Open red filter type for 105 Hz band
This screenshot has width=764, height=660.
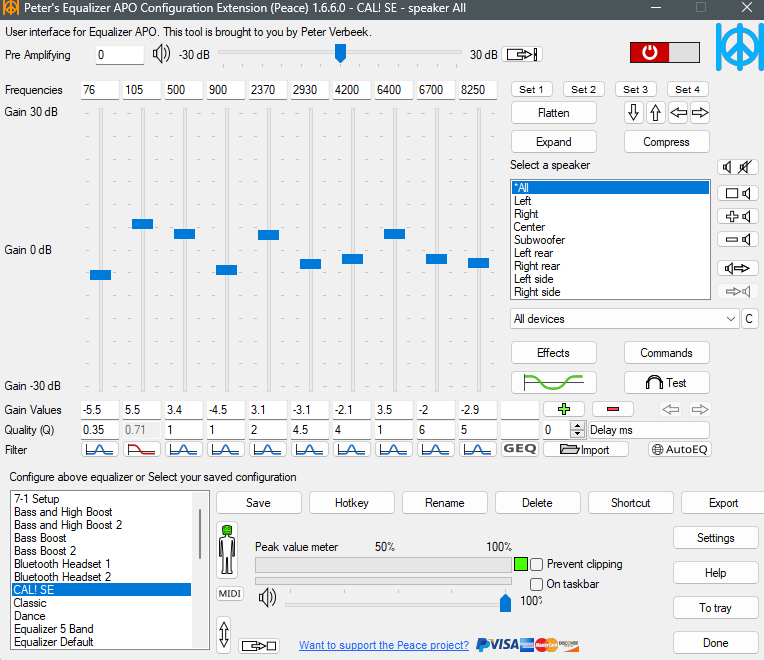pos(141,449)
